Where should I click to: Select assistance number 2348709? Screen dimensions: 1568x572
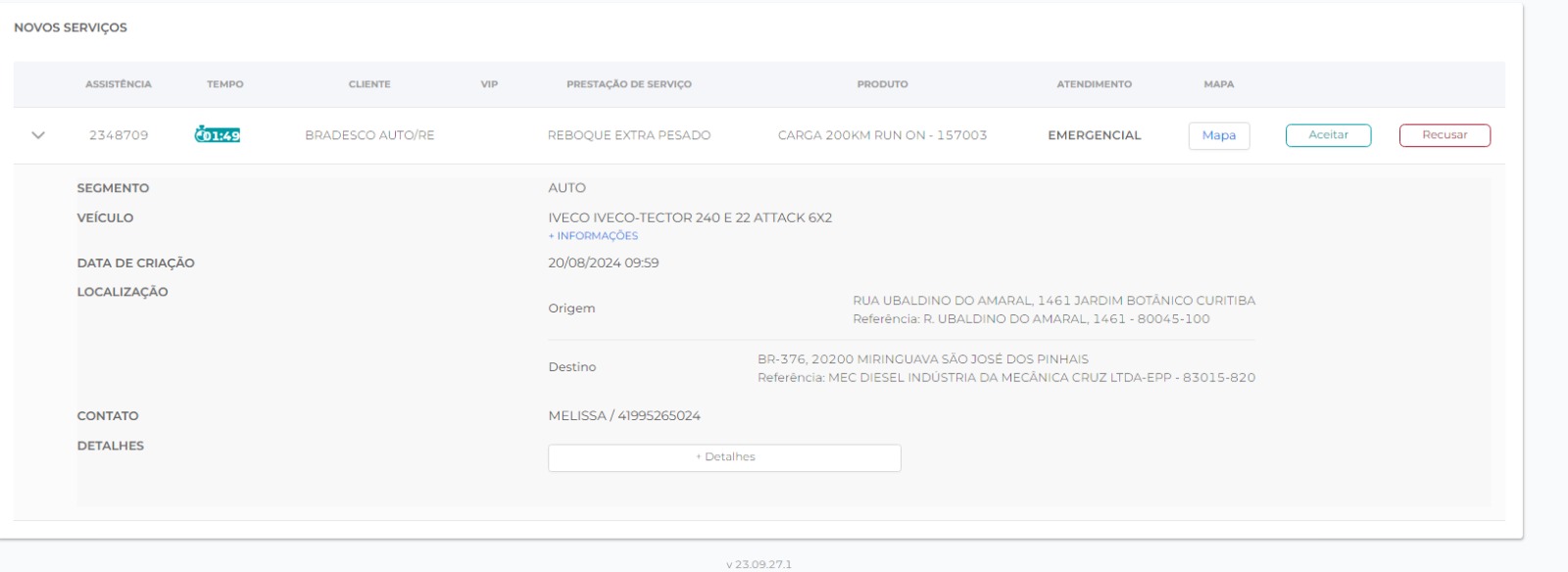119,135
